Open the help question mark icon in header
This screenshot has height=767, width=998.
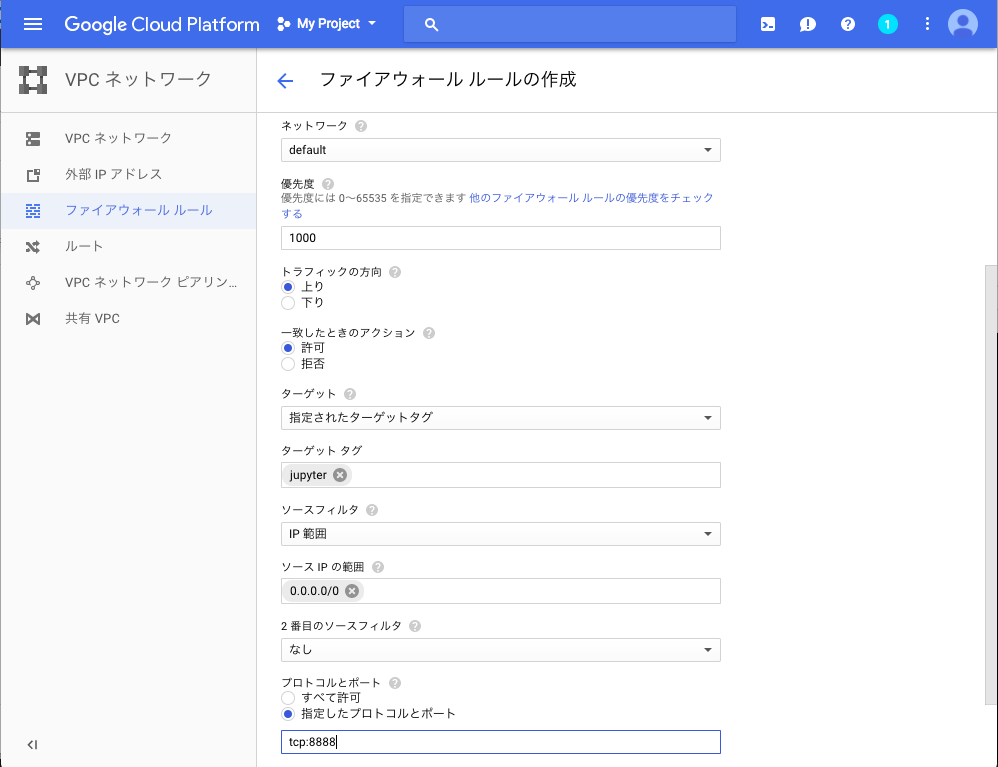click(847, 24)
